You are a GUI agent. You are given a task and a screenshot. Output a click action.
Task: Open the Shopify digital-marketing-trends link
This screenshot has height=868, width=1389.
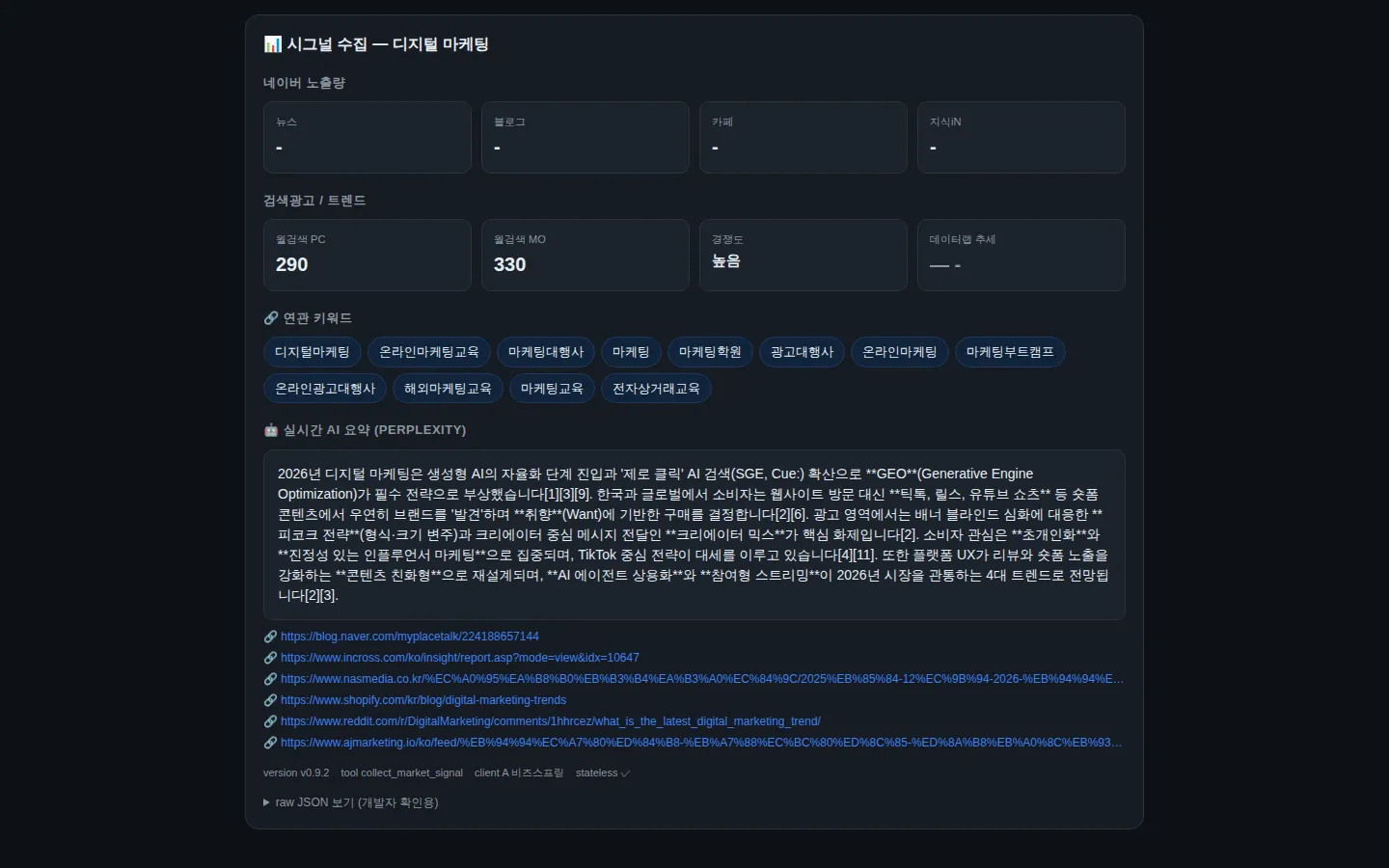[423, 700]
